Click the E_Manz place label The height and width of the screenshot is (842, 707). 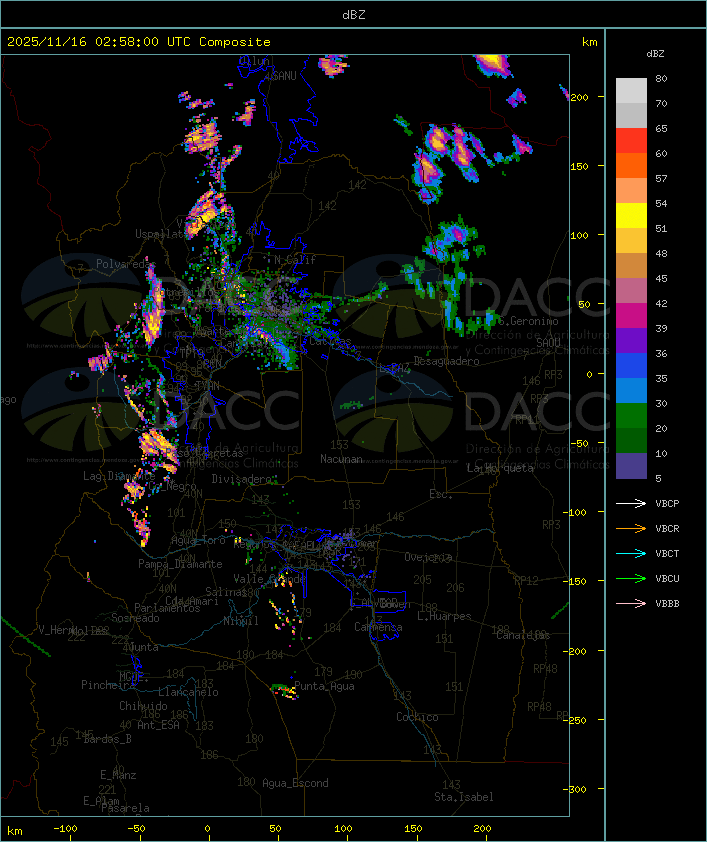tap(118, 775)
